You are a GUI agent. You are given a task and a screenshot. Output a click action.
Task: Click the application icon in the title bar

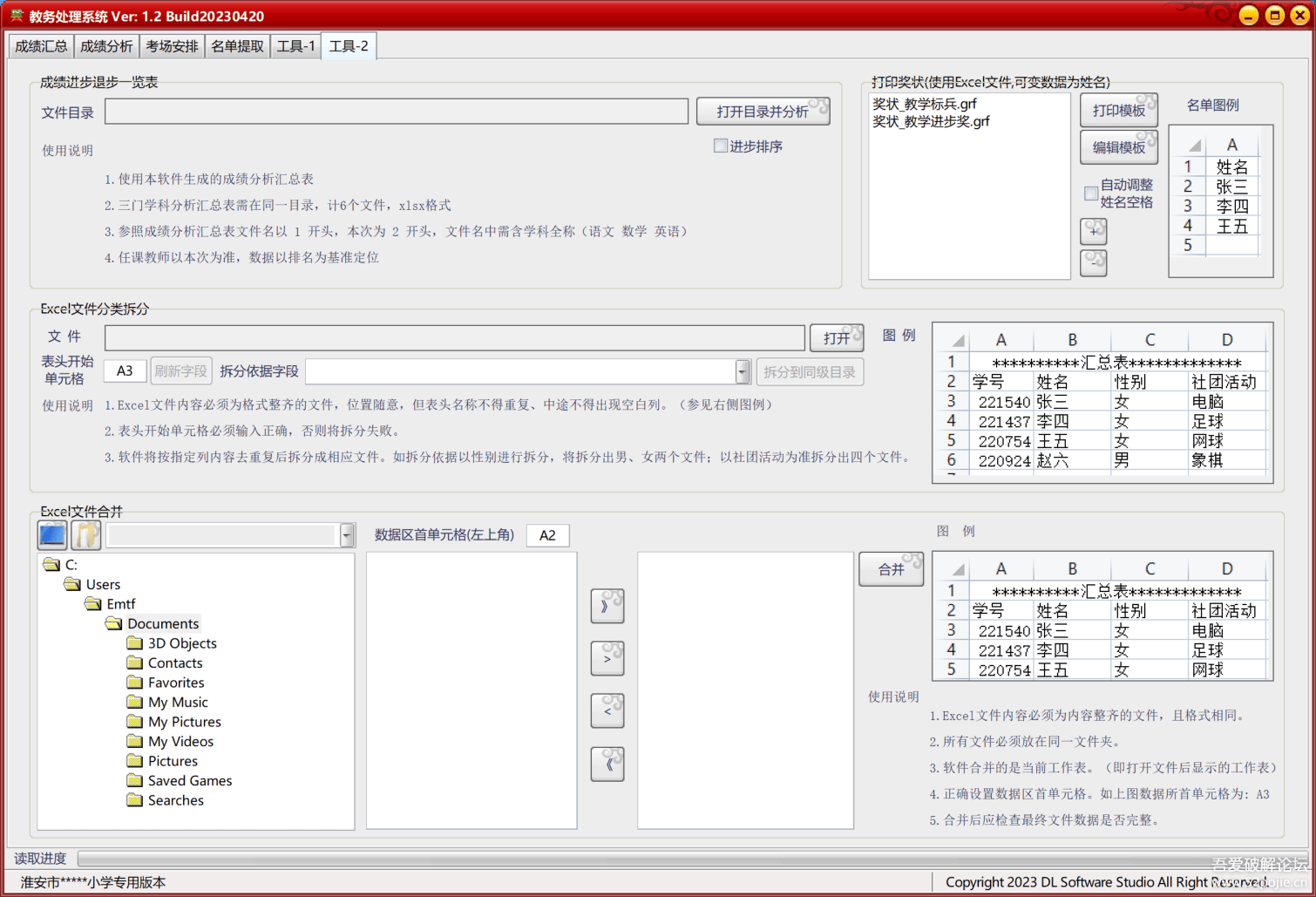point(17,15)
